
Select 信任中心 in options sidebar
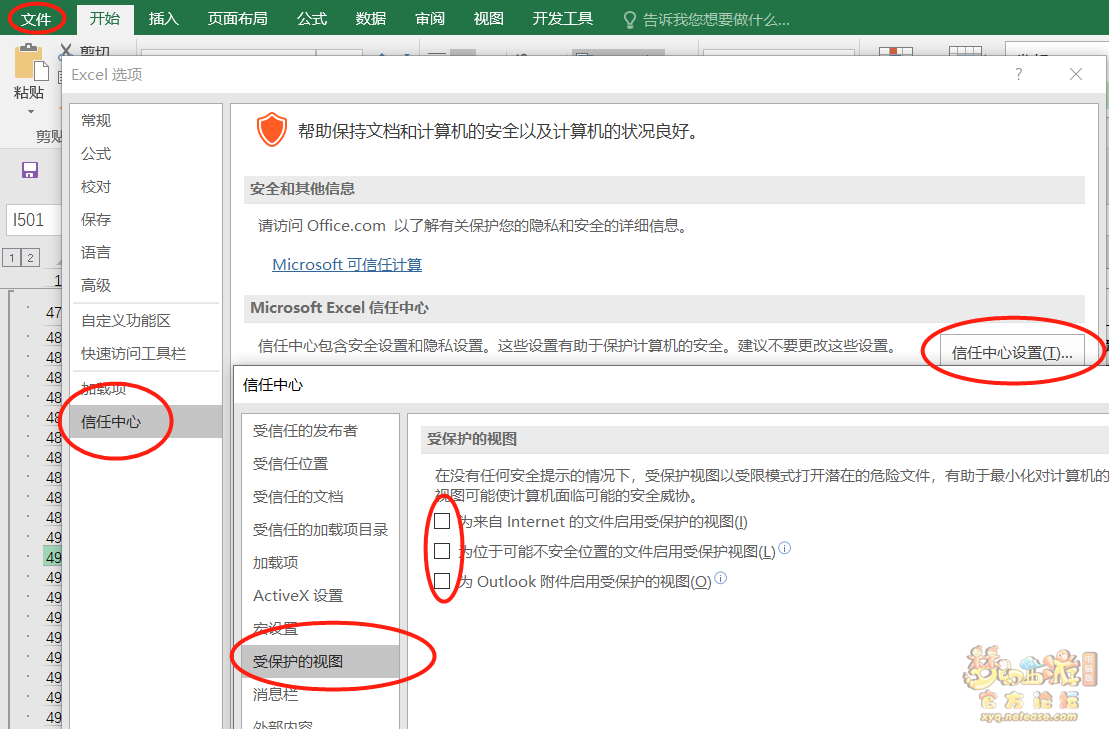146,422
